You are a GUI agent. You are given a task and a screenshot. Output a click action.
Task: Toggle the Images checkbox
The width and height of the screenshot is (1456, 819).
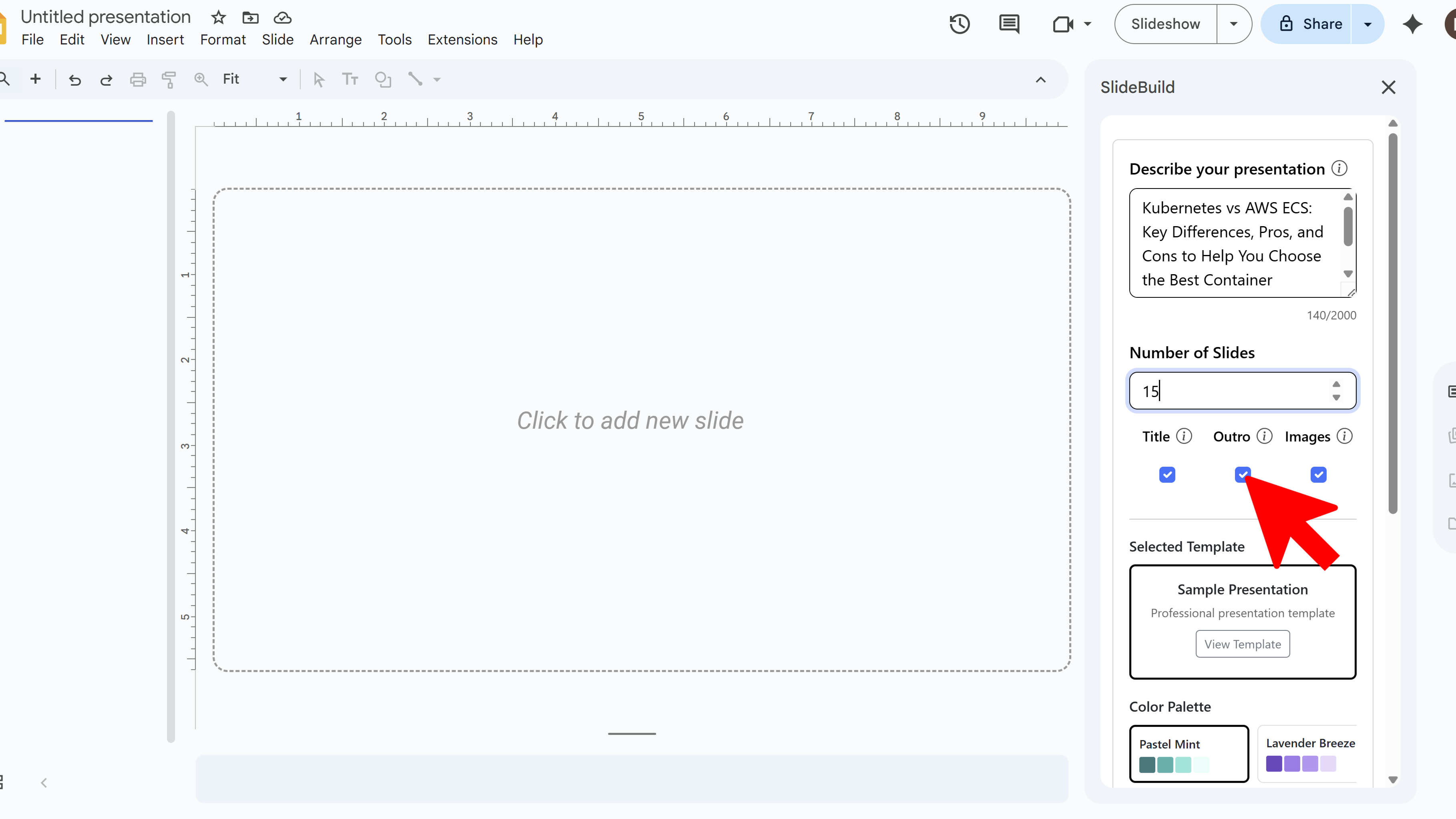coord(1318,475)
